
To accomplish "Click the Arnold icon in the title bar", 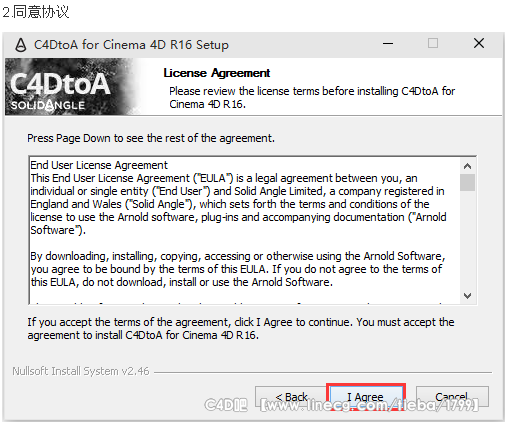I will click(21, 45).
